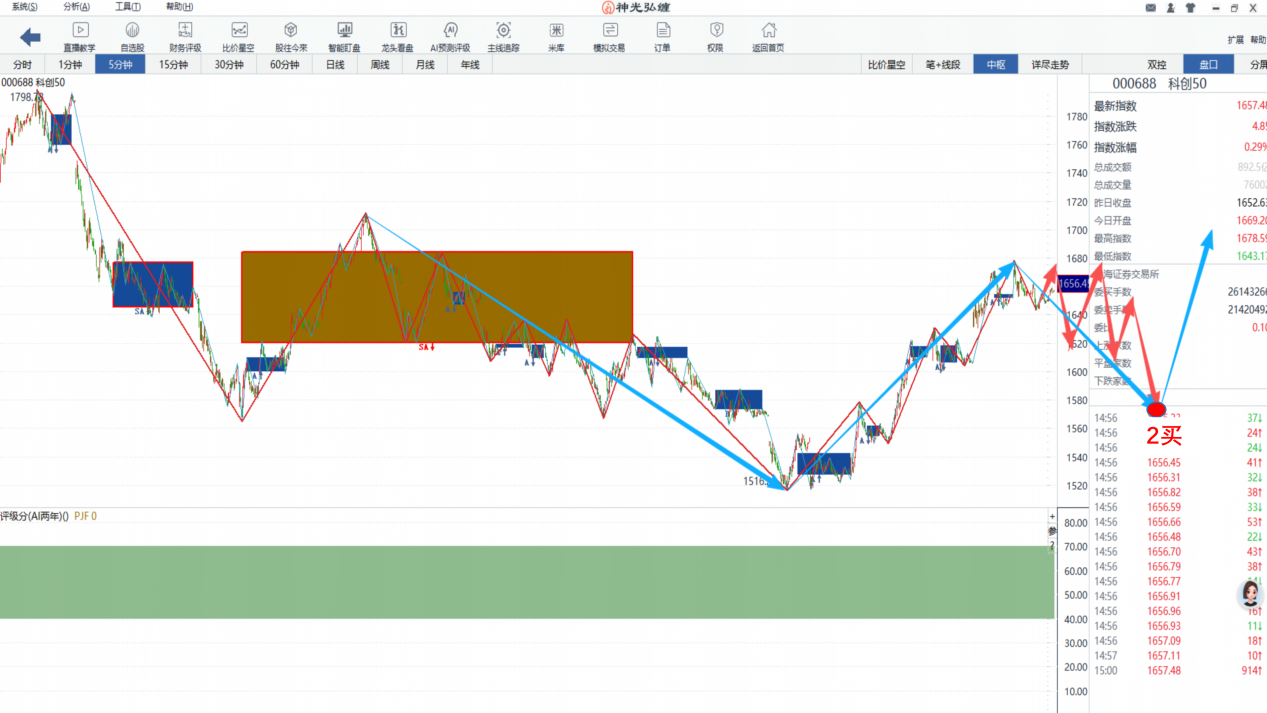Open the mail envelope icon in title bar
This screenshot has width=1267, height=713.
click(1150, 7)
